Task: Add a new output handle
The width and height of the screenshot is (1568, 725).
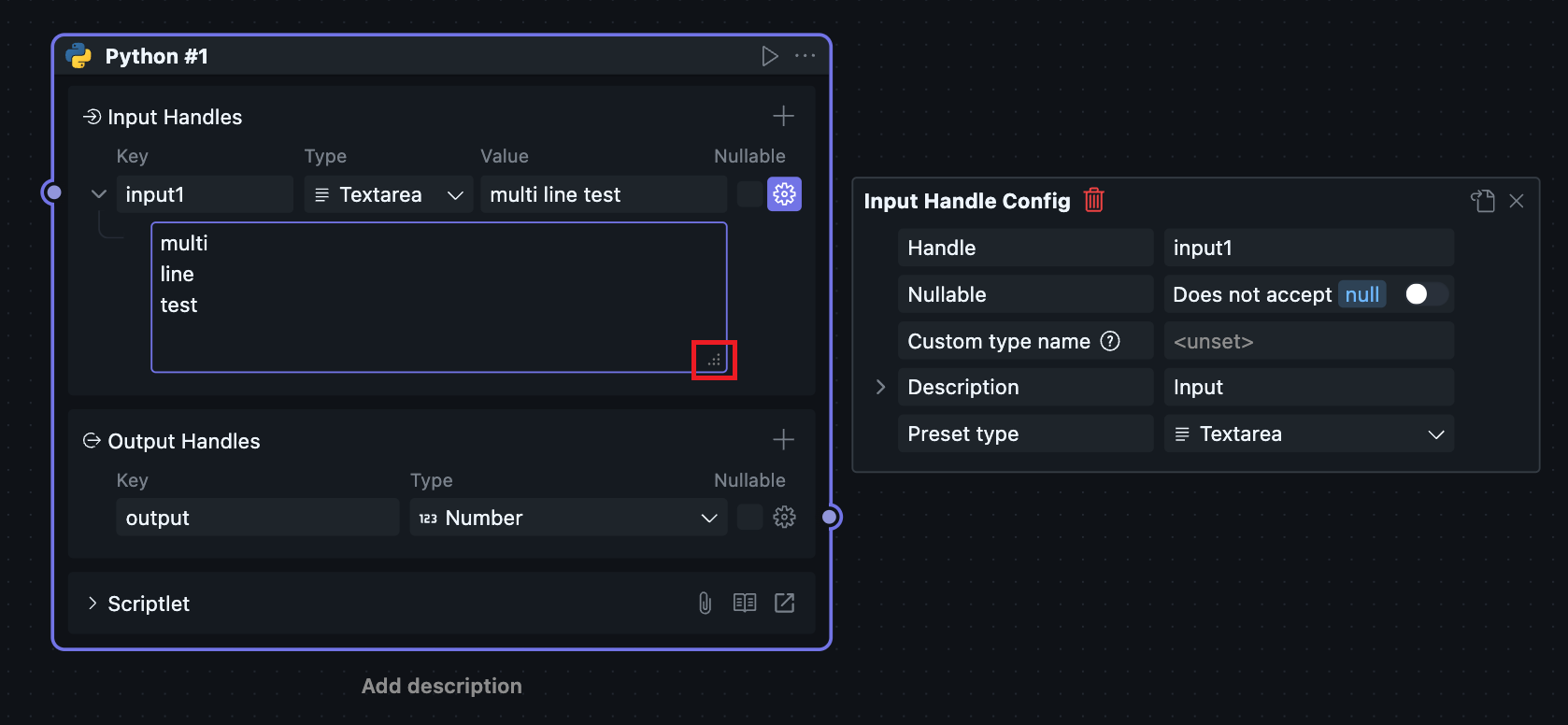Action: (783, 440)
